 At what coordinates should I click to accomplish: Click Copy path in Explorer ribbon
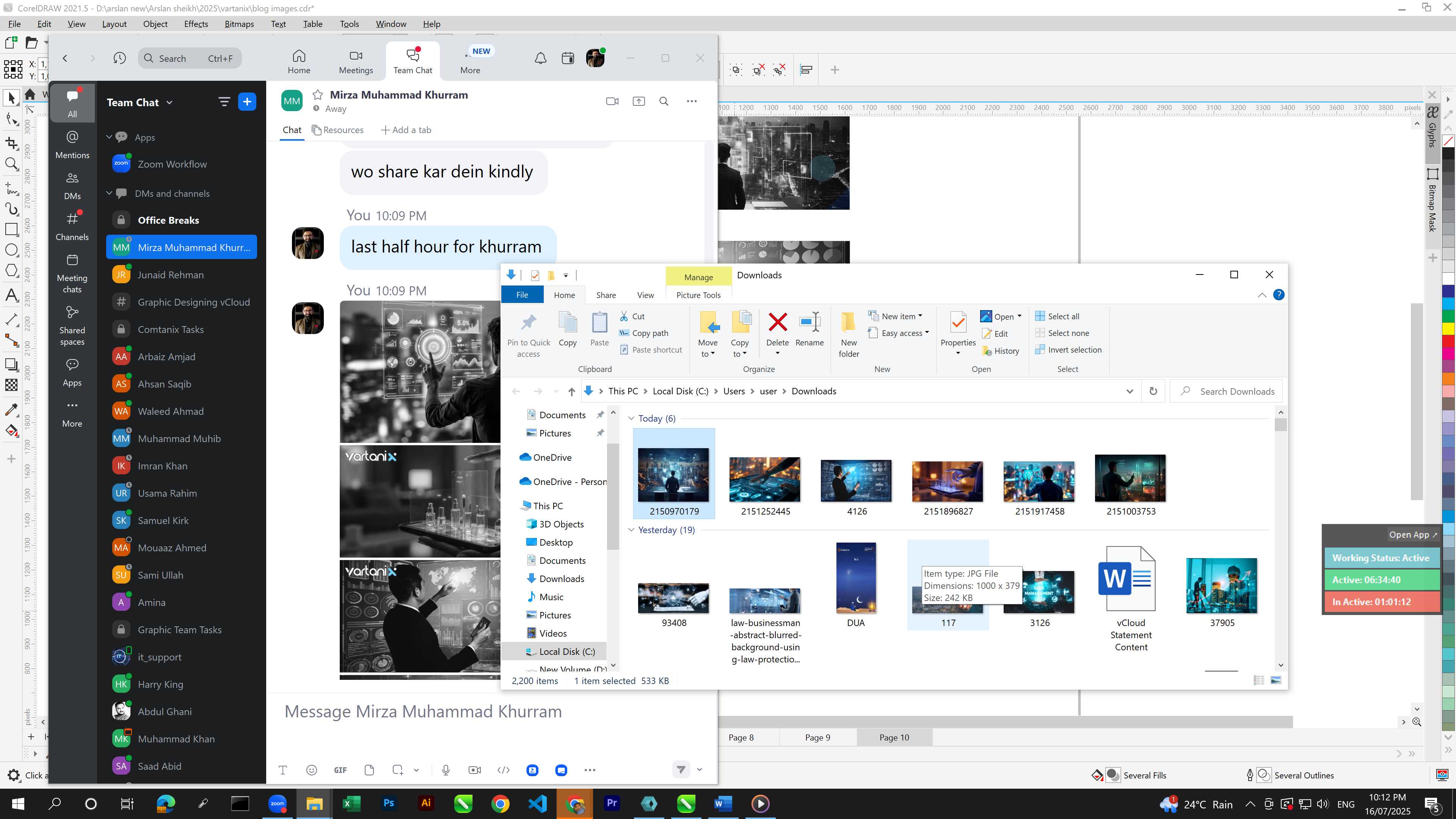tap(644, 333)
